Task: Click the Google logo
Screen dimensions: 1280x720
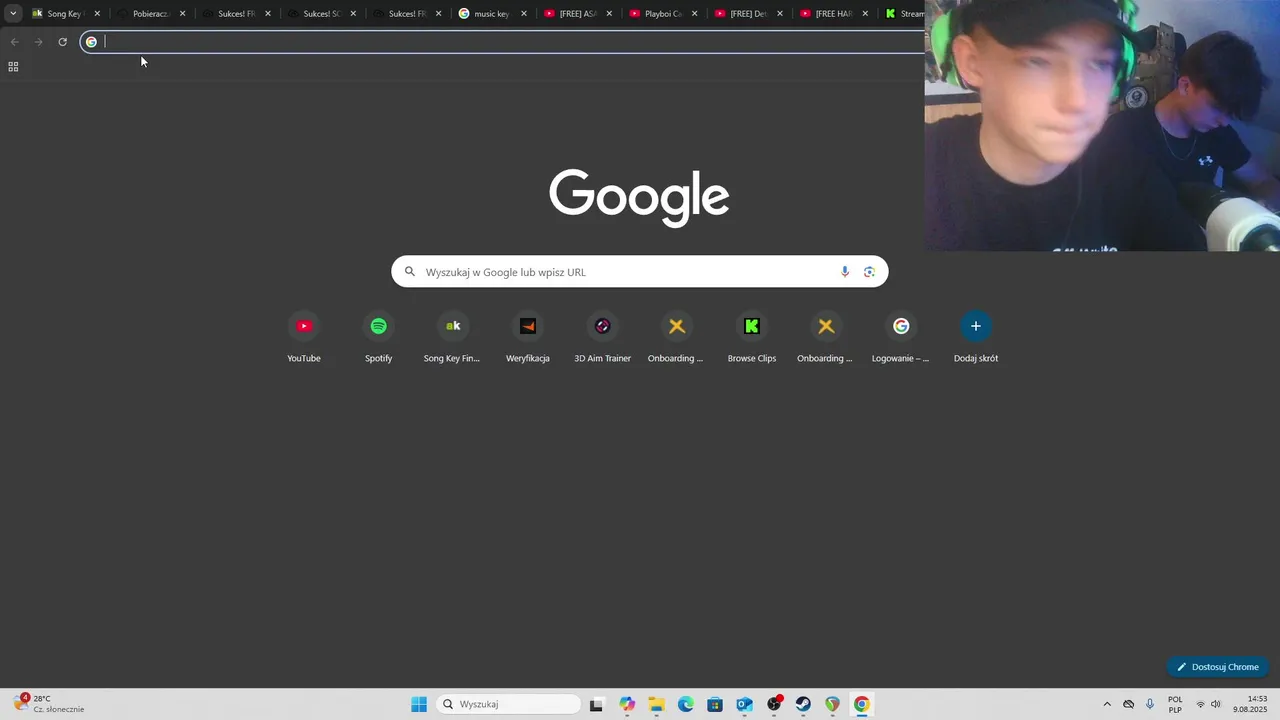Action: point(639,196)
